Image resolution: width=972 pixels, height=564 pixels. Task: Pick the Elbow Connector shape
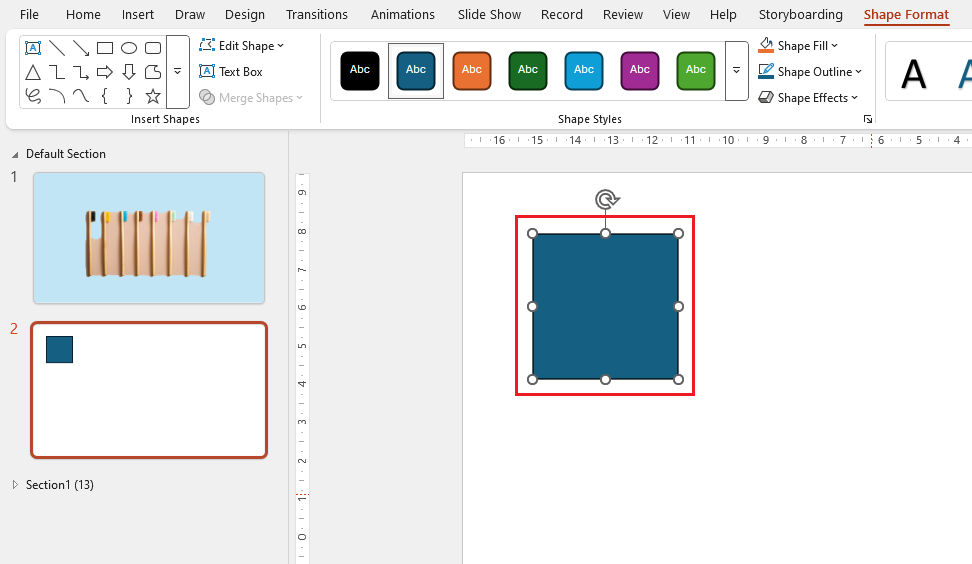point(57,73)
